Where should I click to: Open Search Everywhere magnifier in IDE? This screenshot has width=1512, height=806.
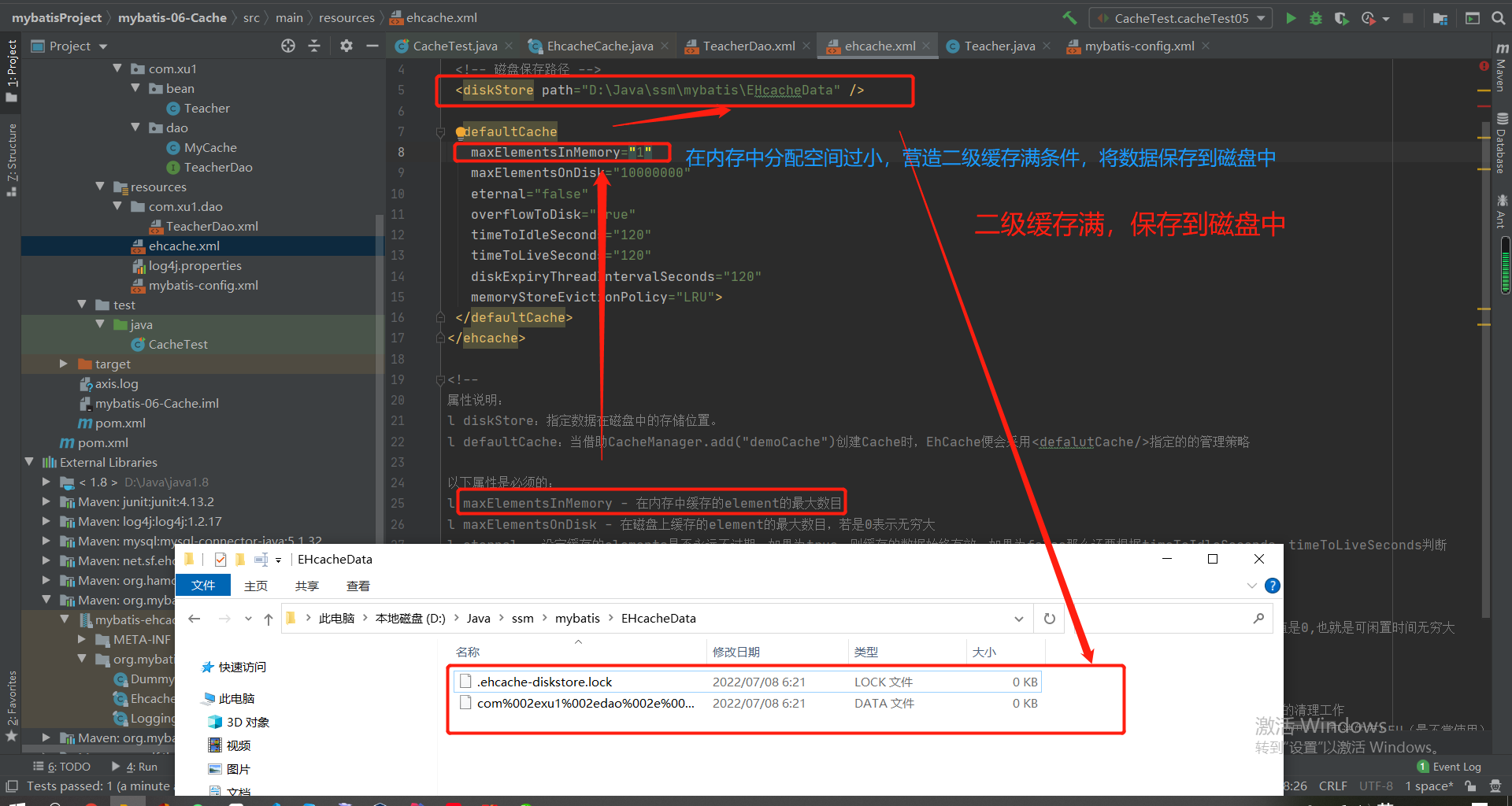point(1499,18)
